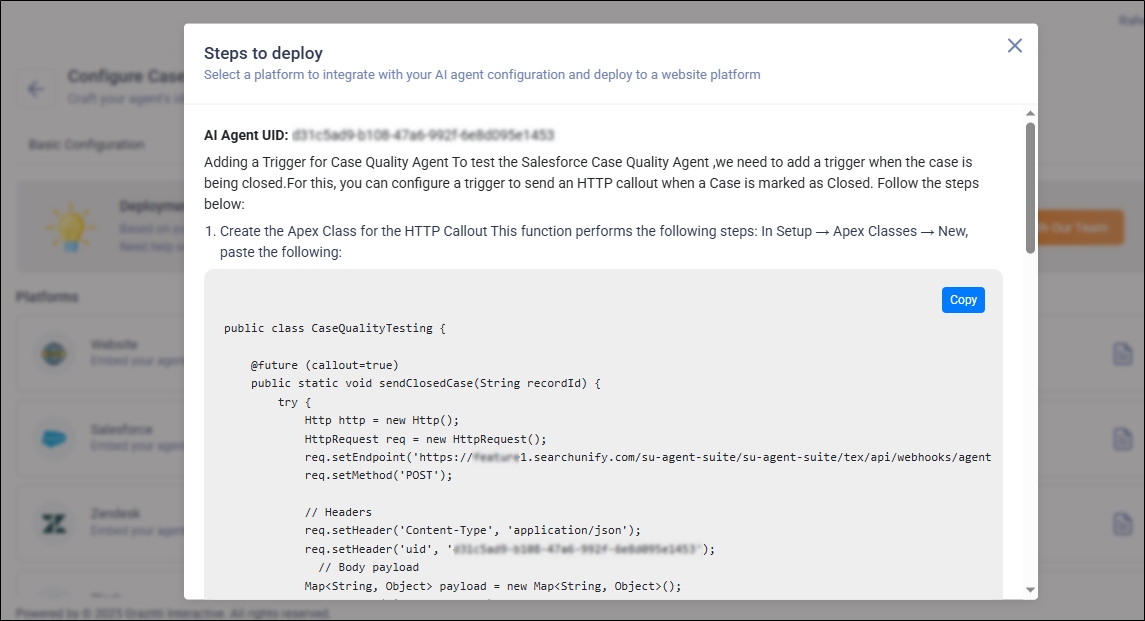Click the Zendesk logo icon

click(53, 522)
